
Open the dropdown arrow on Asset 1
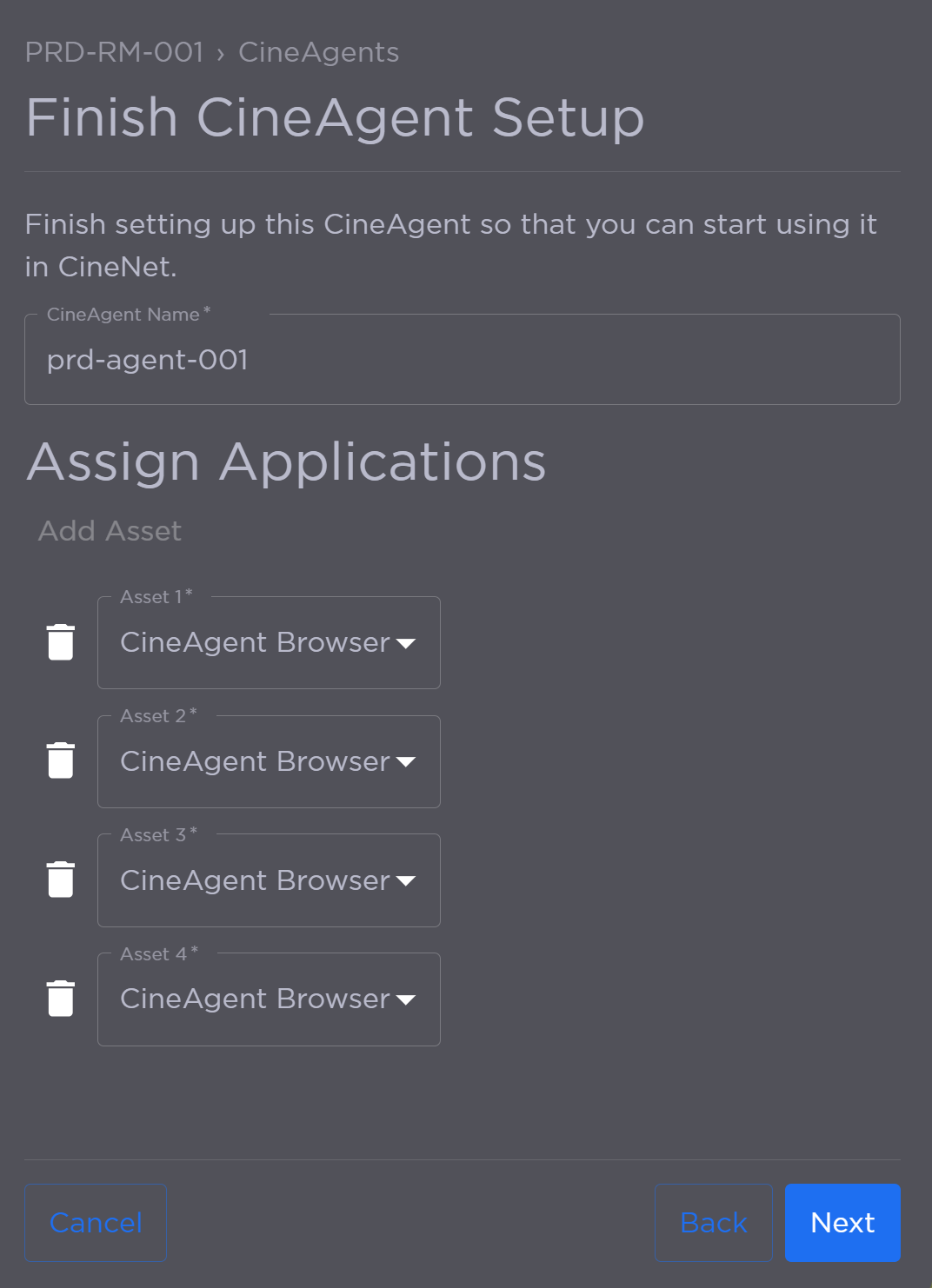tap(408, 644)
